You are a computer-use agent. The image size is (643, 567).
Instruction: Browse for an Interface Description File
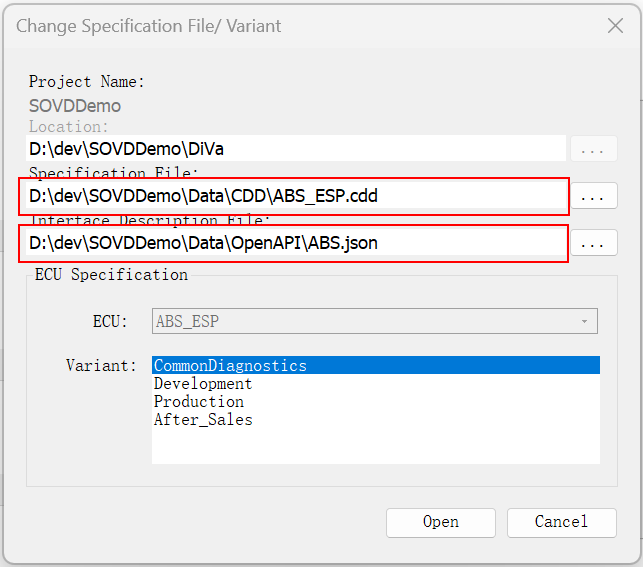tap(593, 243)
